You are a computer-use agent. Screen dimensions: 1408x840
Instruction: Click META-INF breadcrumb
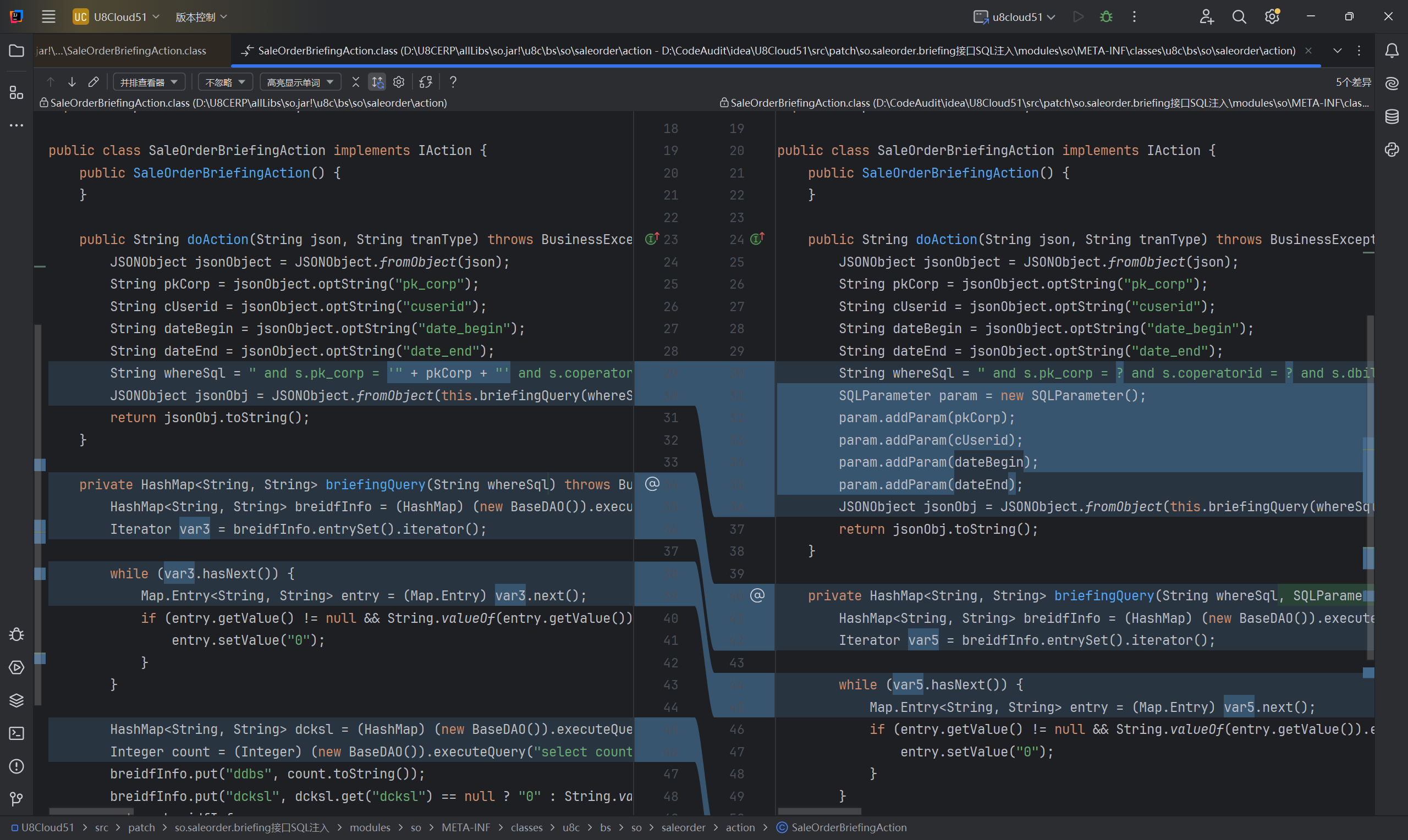[466, 827]
